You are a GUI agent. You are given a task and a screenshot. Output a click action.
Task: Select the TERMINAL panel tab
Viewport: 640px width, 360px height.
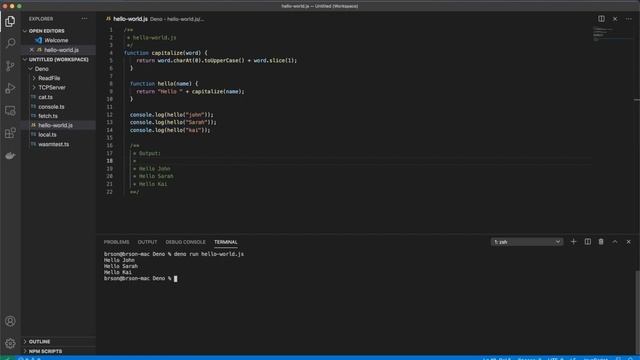point(226,242)
